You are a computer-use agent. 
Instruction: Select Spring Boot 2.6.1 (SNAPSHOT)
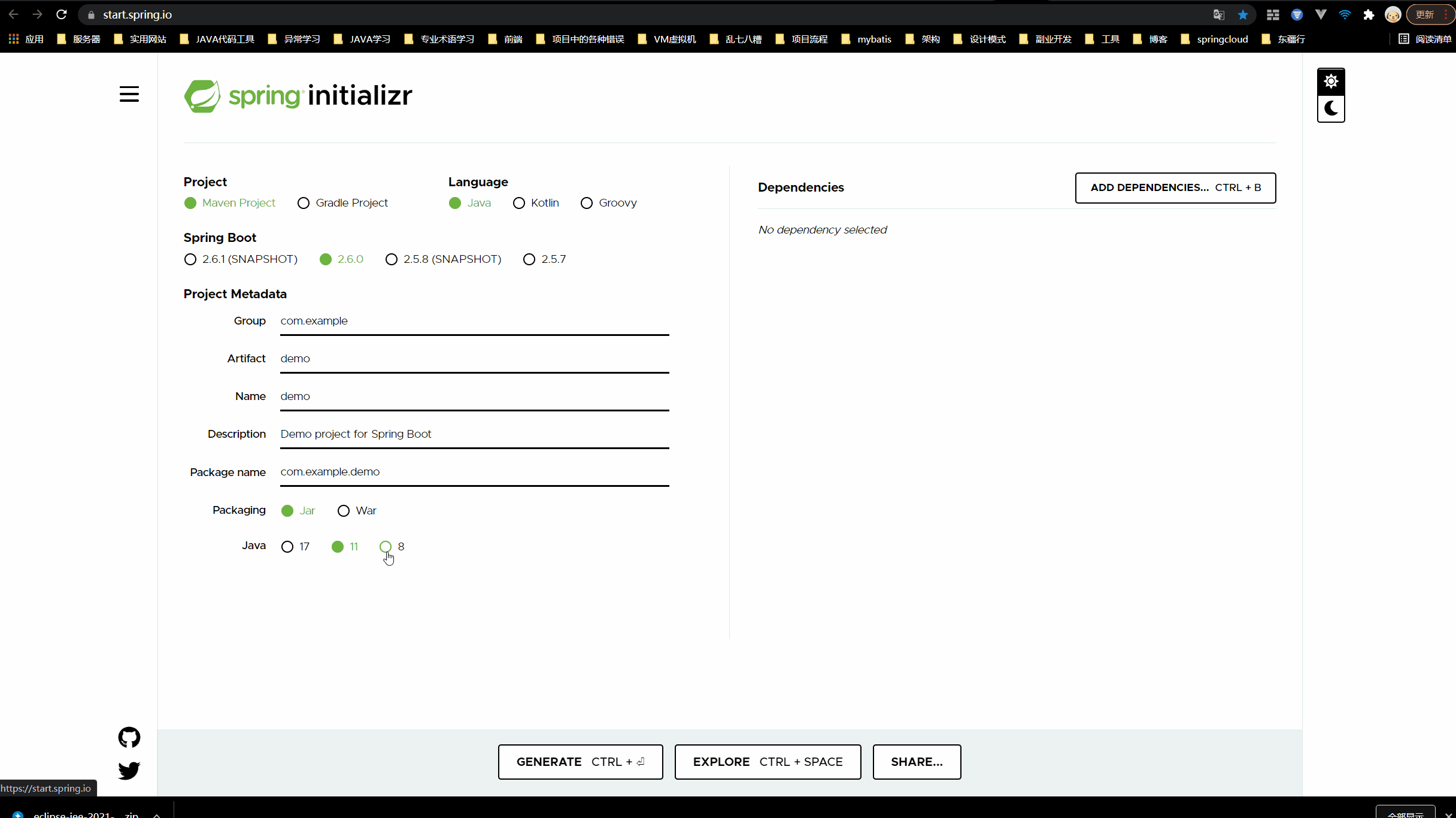[241, 259]
